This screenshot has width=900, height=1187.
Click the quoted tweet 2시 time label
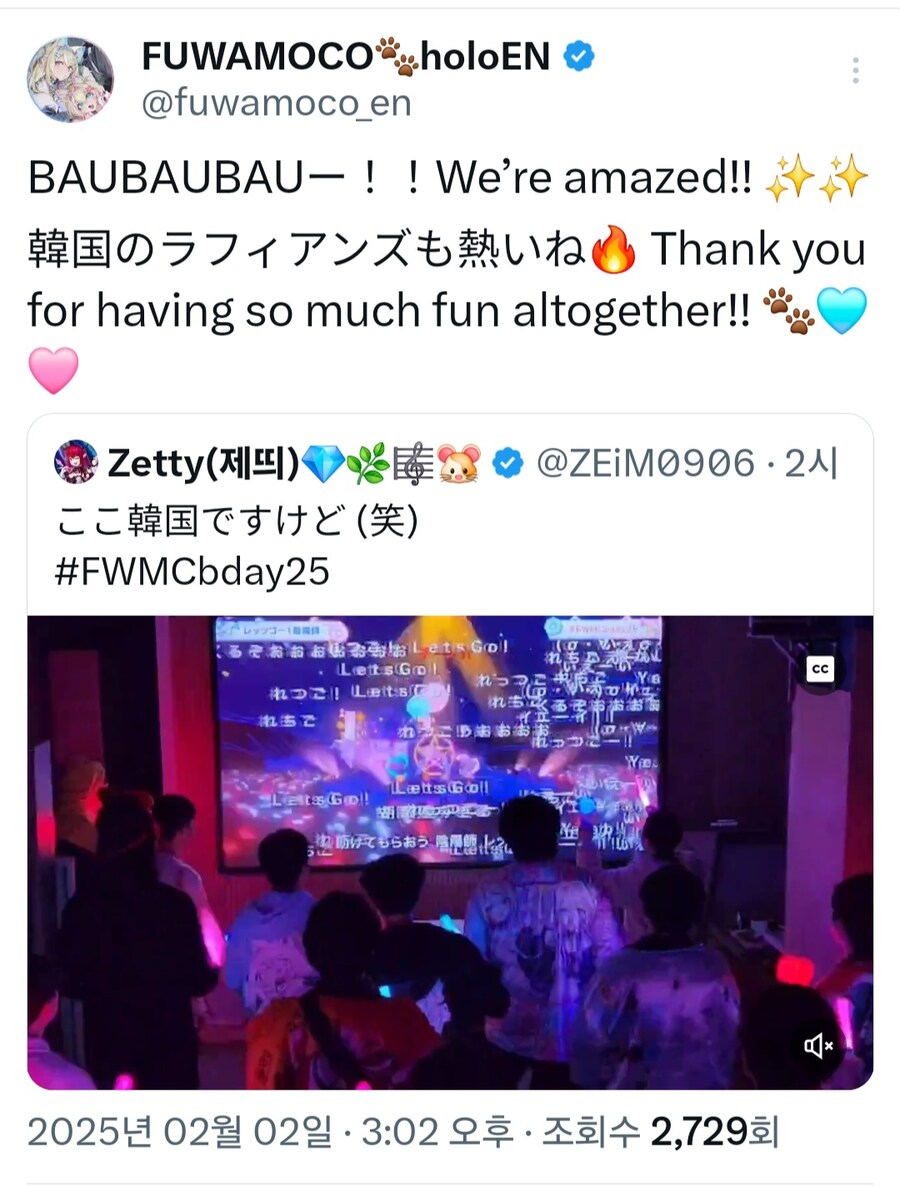(811, 463)
